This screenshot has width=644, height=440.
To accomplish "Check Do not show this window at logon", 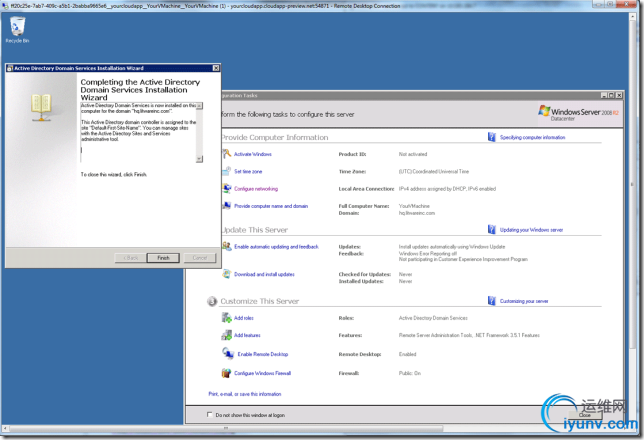I will pos(209,415).
